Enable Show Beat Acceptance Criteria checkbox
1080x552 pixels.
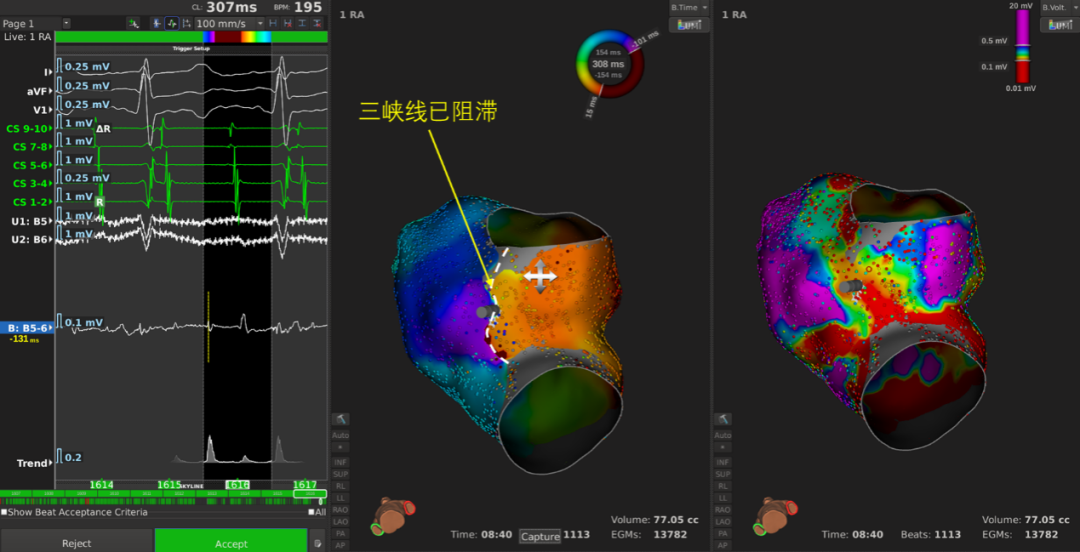(4, 513)
